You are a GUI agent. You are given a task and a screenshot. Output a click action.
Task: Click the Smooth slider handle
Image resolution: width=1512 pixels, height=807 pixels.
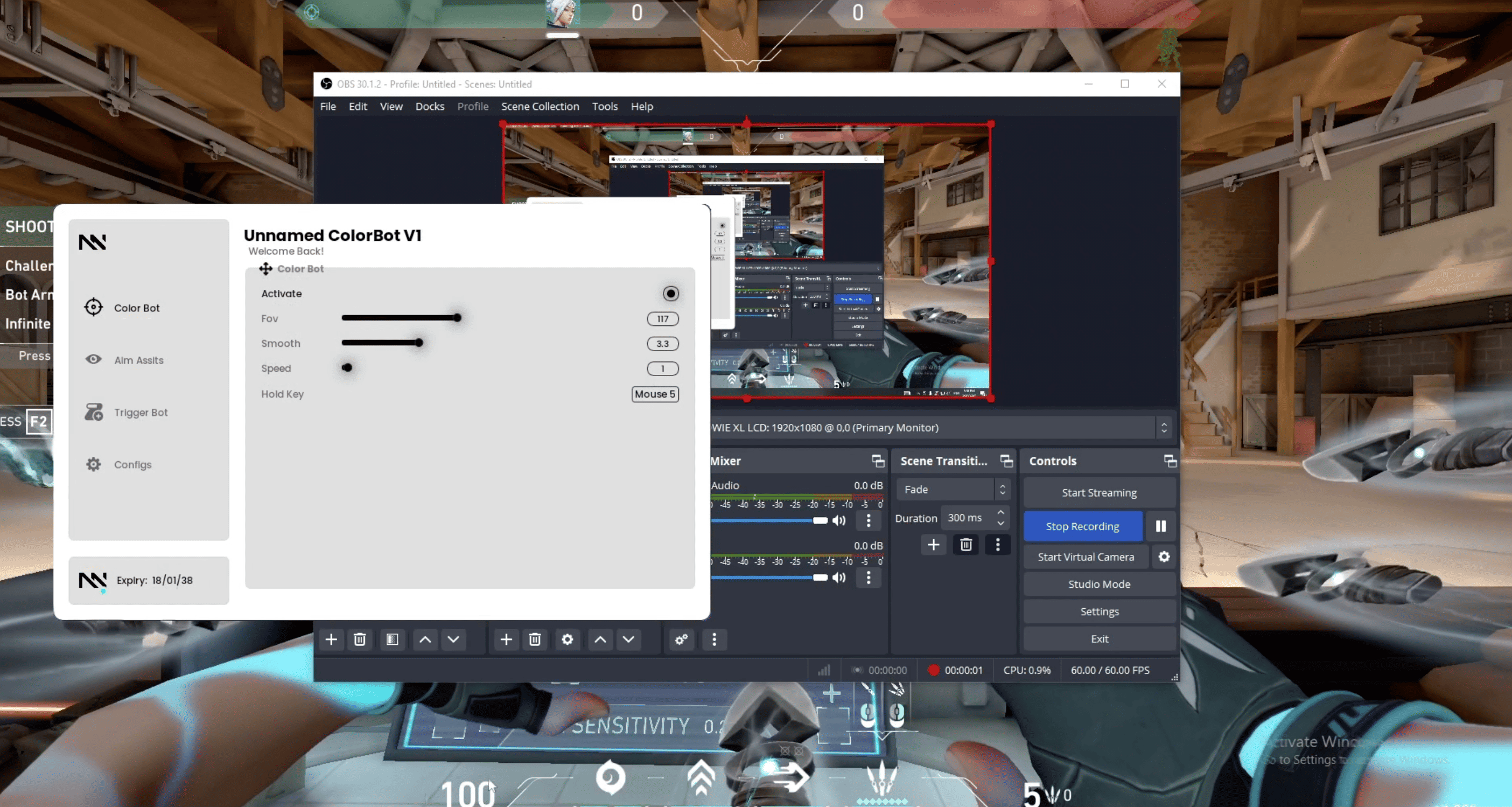coord(419,343)
